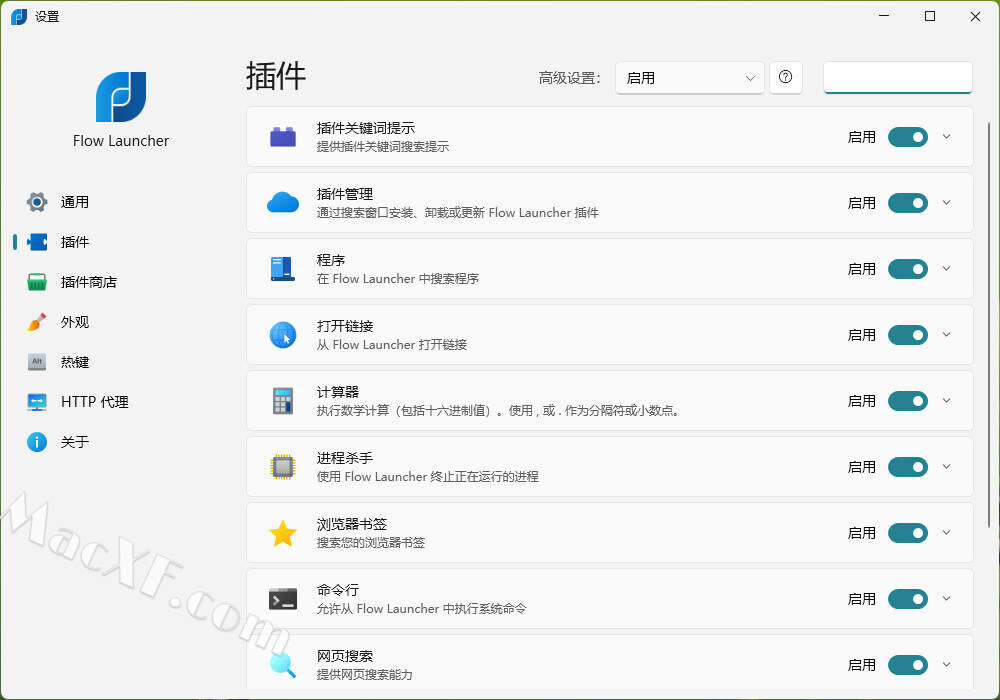Viewport: 1000px width, 700px height.
Task: Click the plugin search input box
Action: click(897, 78)
